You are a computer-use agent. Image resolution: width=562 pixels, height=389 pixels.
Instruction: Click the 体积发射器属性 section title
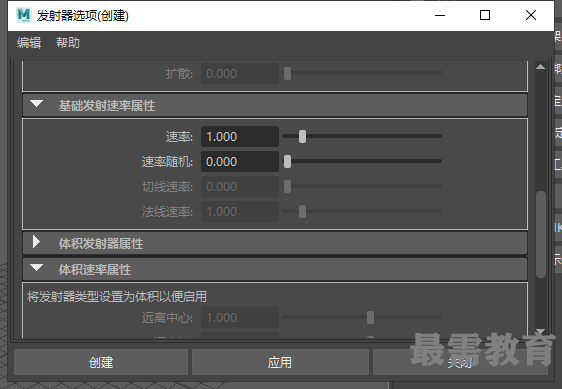(x=101, y=243)
